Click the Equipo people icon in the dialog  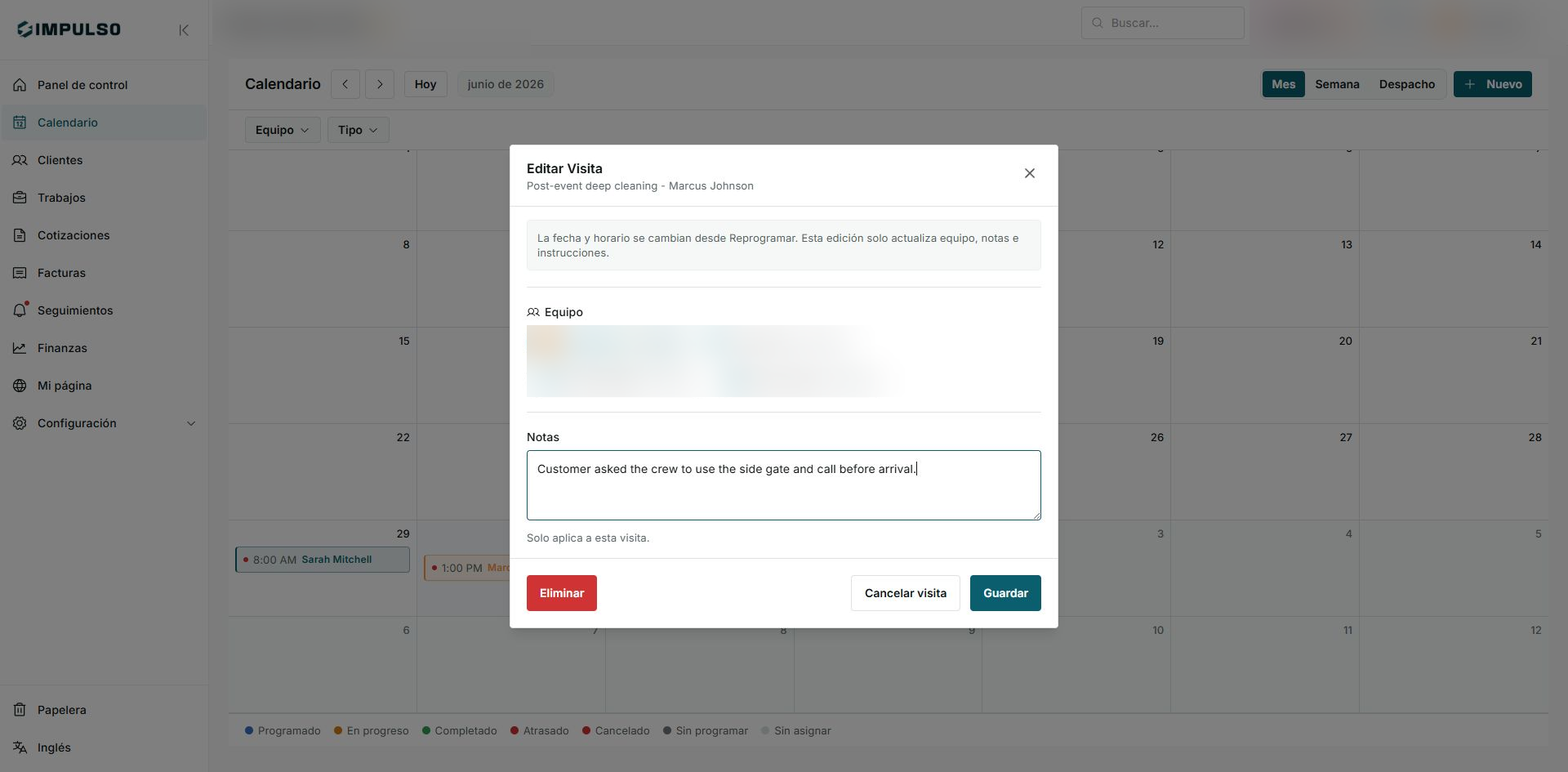click(533, 312)
